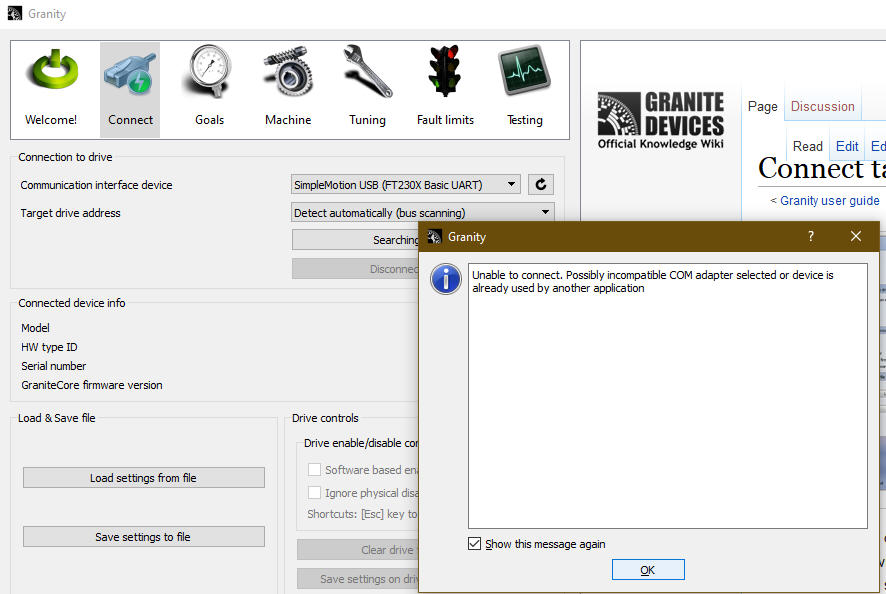Toggle Ignore physical disable checkbox
This screenshot has height=594, width=886.
pos(314,493)
